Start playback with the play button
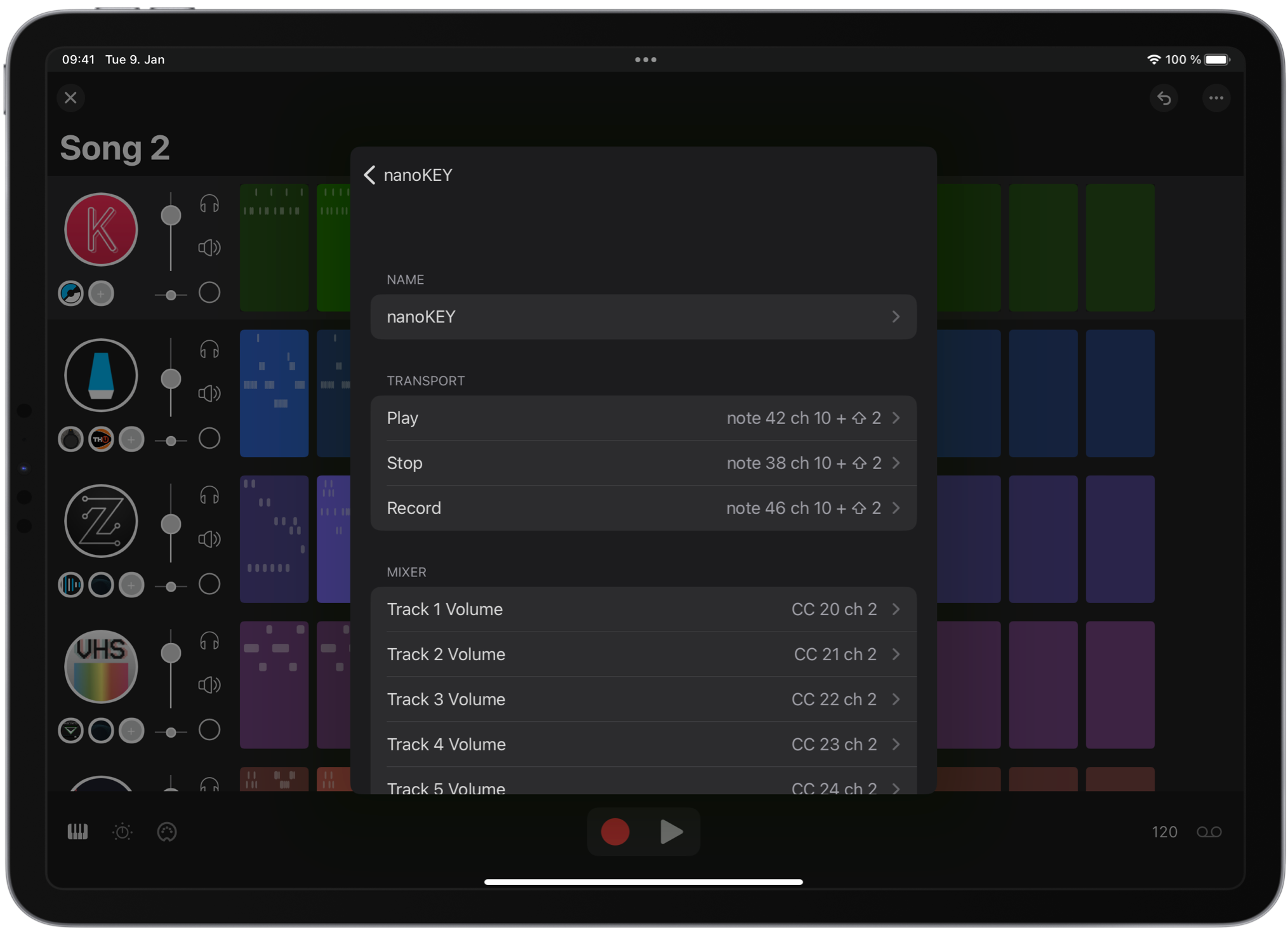This screenshot has height=930, width=1288. point(671,832)
